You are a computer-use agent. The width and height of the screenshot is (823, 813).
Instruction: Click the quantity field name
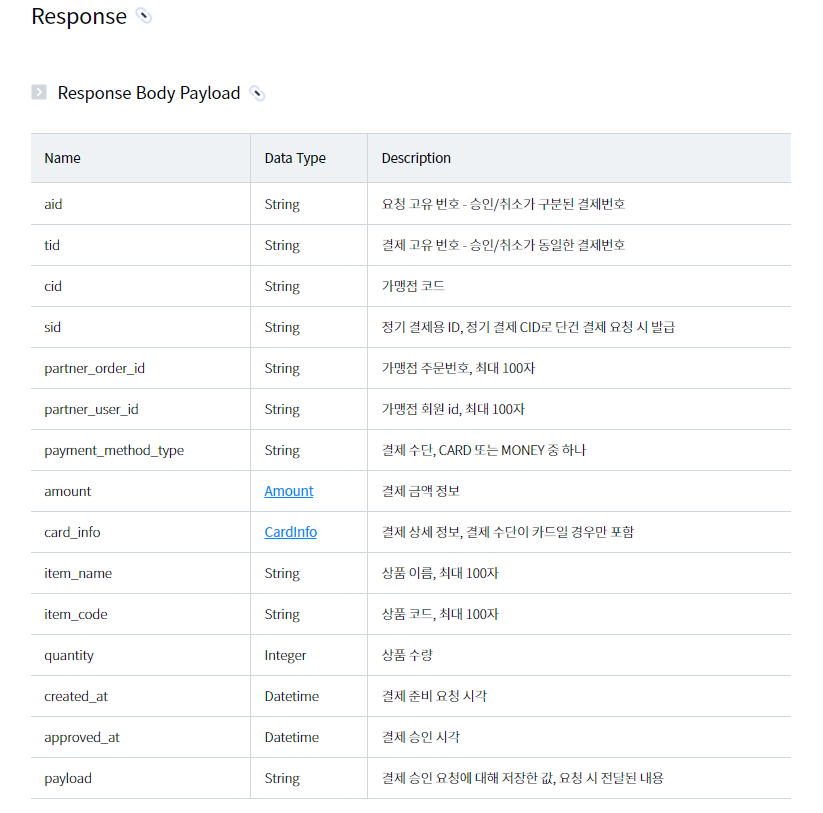(69, 656)
